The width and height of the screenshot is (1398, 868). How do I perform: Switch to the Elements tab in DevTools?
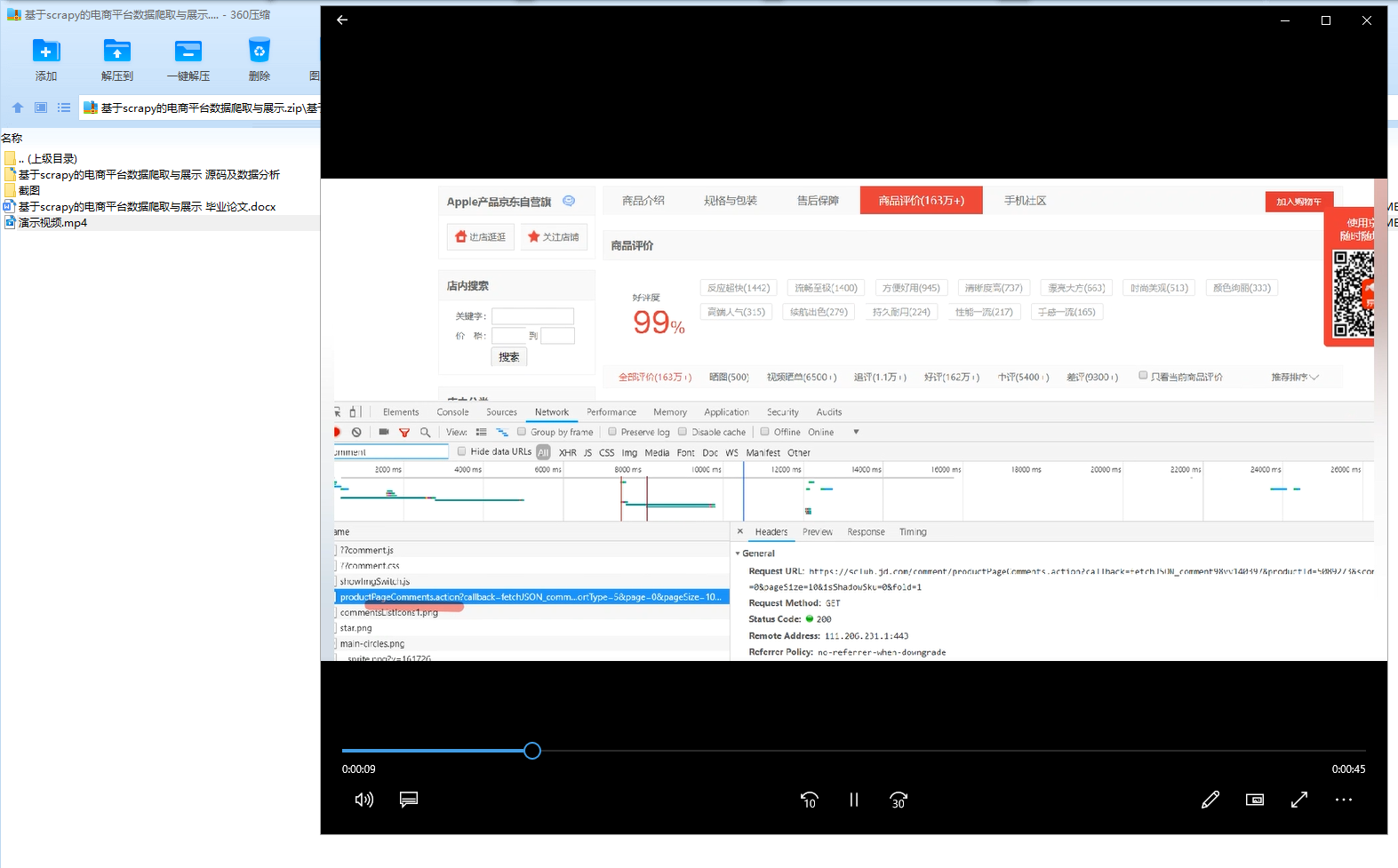[x=401, y=412]
